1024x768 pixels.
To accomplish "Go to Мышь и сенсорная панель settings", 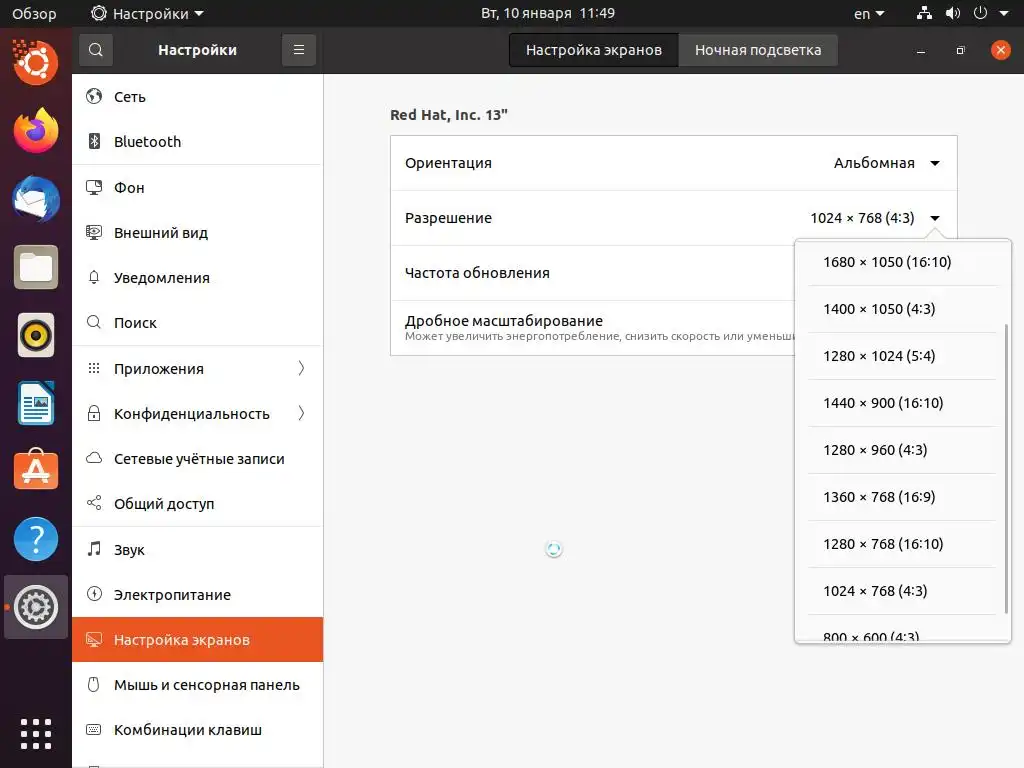I will (x=206, y=685).
